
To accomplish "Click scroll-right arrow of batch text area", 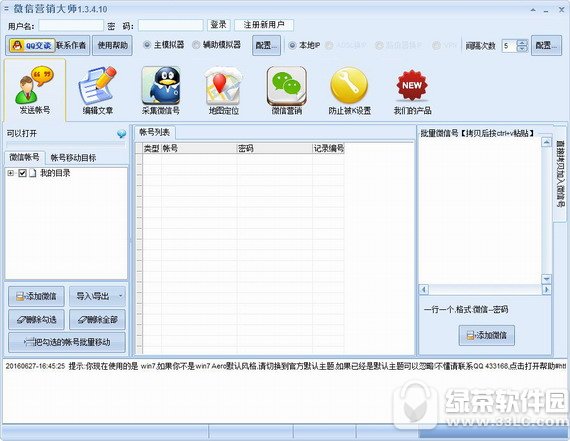I will coord(546,289).
